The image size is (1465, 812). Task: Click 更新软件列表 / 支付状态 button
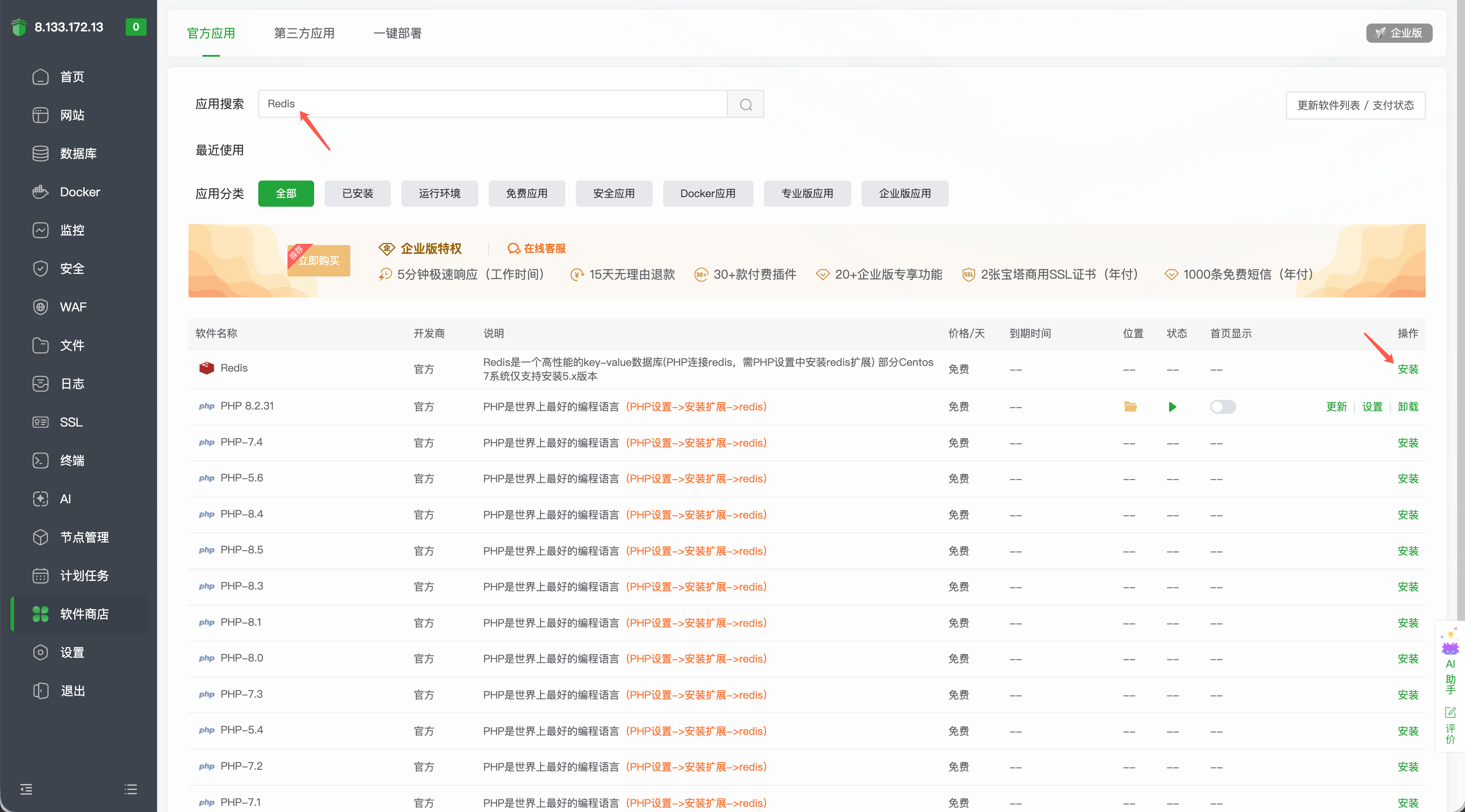(x=1356, y=105)
